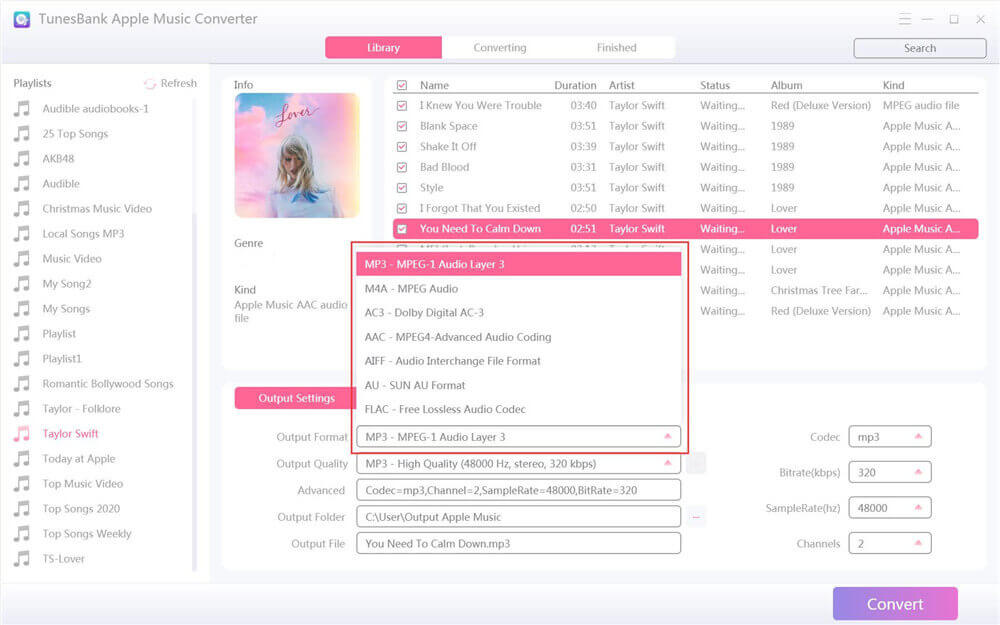
Task: Uncheck the Bad Blood track checkbox
Action: pos(402,167)
